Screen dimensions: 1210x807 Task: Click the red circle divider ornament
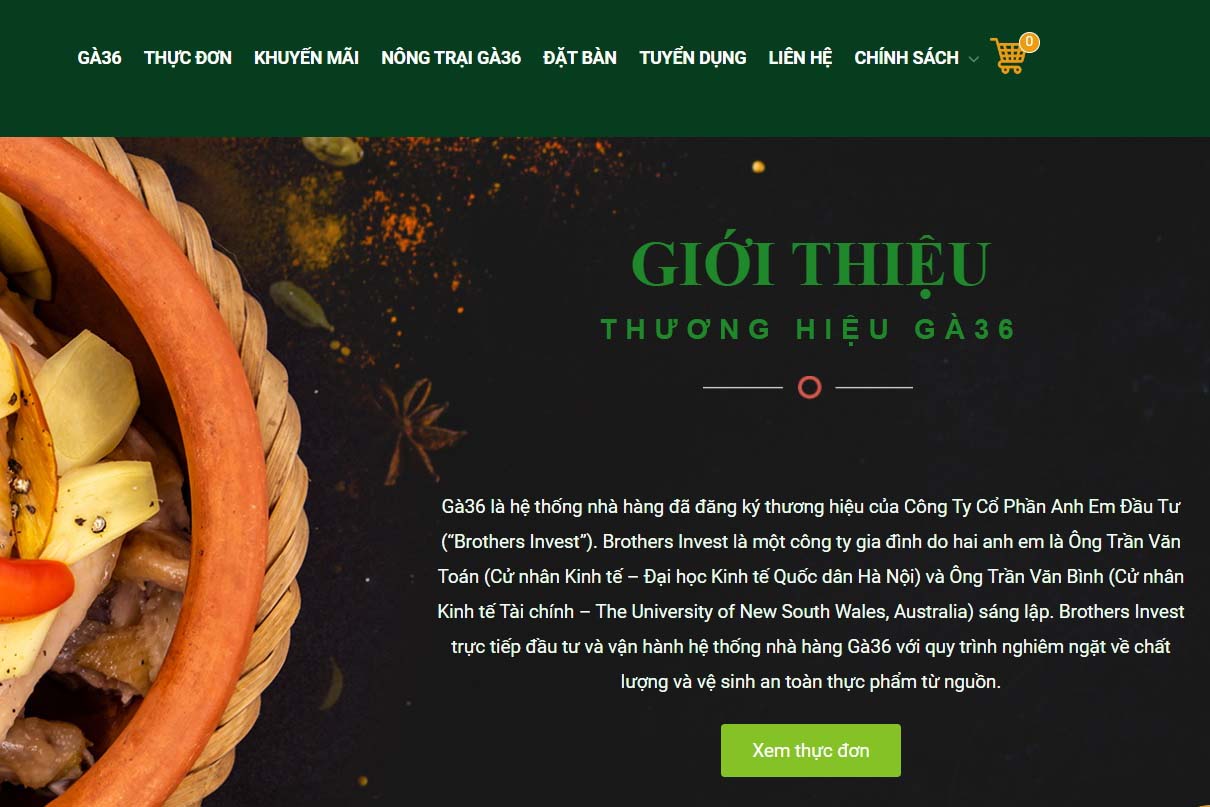[x=809, y=387]
